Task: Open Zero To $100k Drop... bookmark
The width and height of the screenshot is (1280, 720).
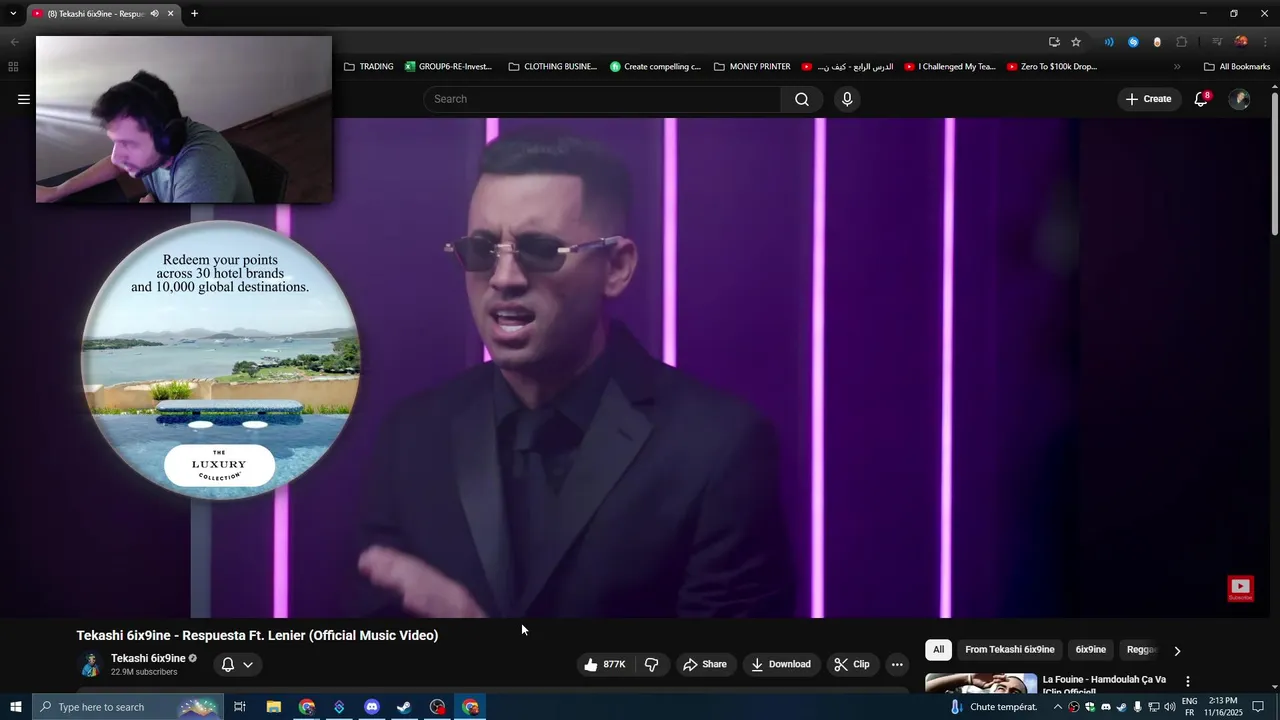Action: click(x=1052, y=67)
